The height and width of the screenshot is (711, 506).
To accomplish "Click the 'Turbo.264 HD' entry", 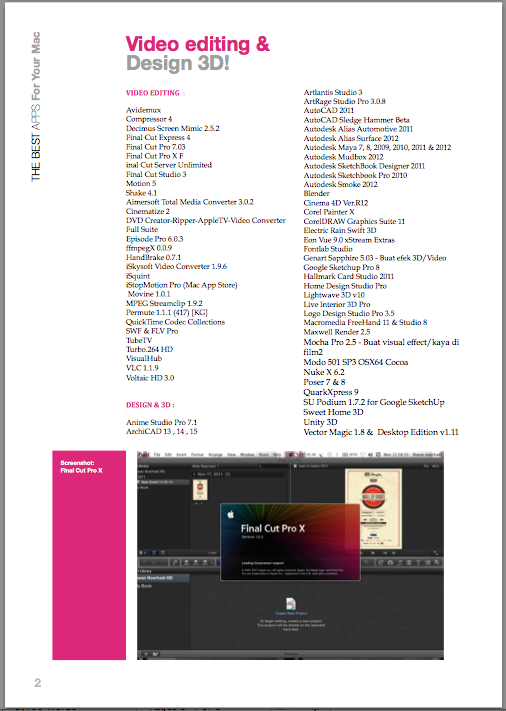I will (x=149, y=349).
